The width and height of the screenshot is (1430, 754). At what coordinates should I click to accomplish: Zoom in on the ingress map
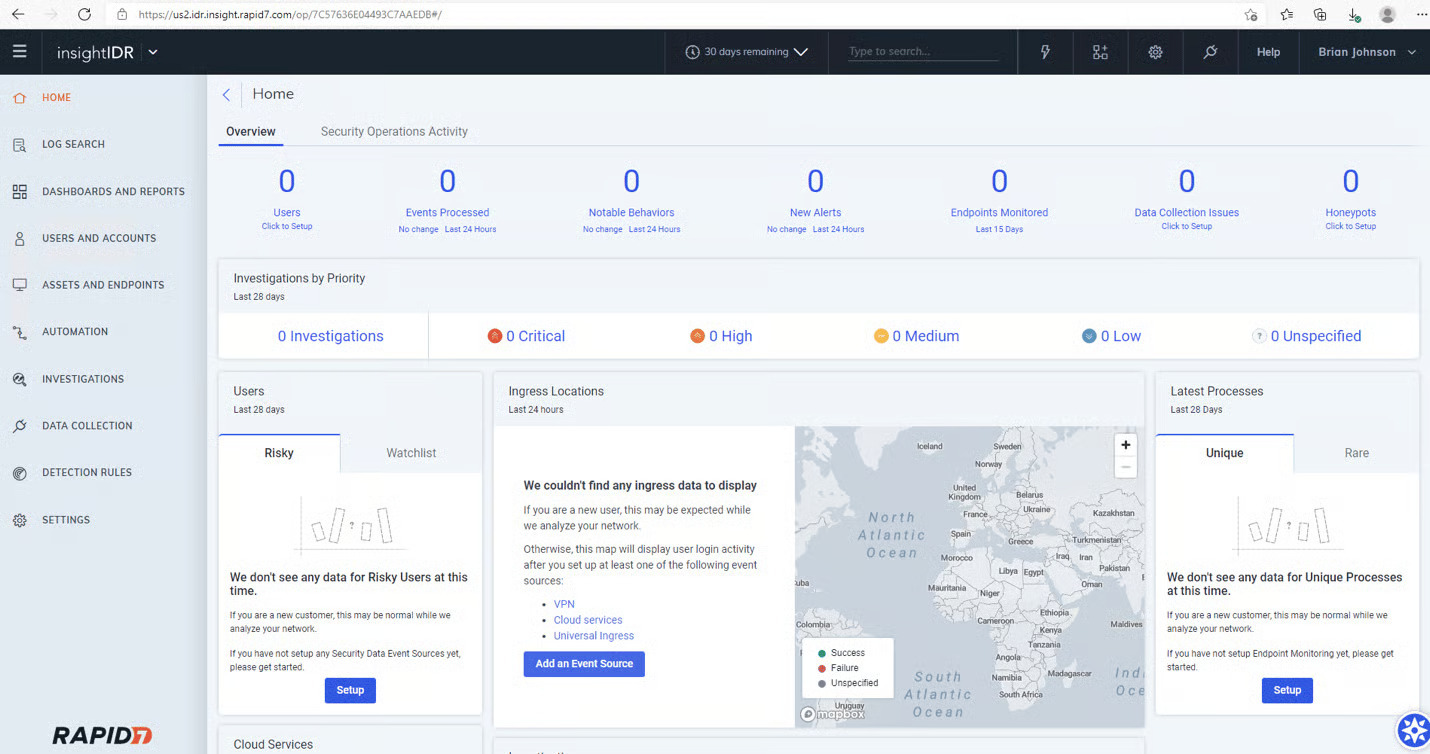pyautogui.click(x=1125, y=445)
